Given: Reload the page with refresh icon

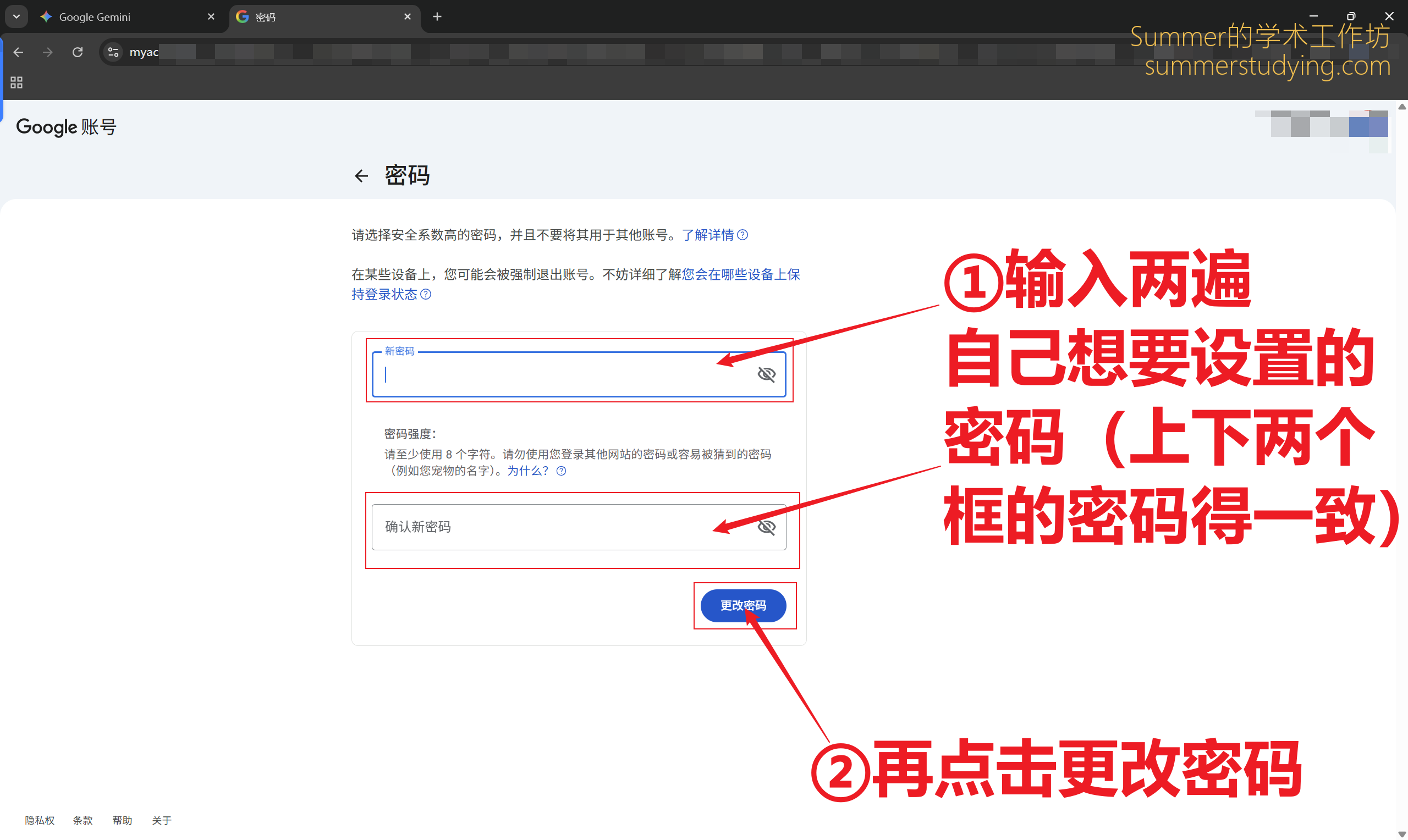Looking at the screenshot, I should 78,52.
